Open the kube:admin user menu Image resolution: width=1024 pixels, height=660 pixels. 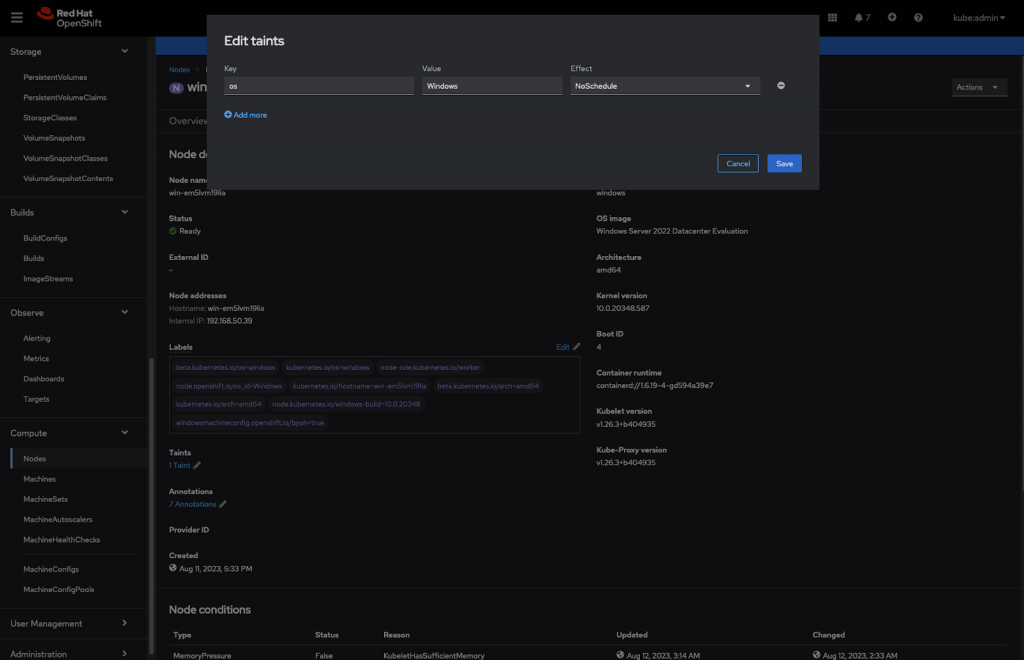[x=977, y=17]
